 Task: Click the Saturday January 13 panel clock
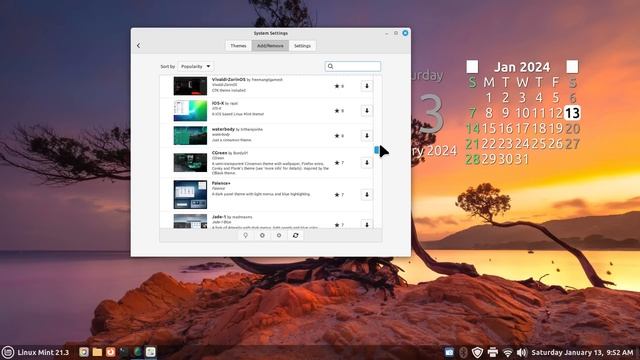582,352
